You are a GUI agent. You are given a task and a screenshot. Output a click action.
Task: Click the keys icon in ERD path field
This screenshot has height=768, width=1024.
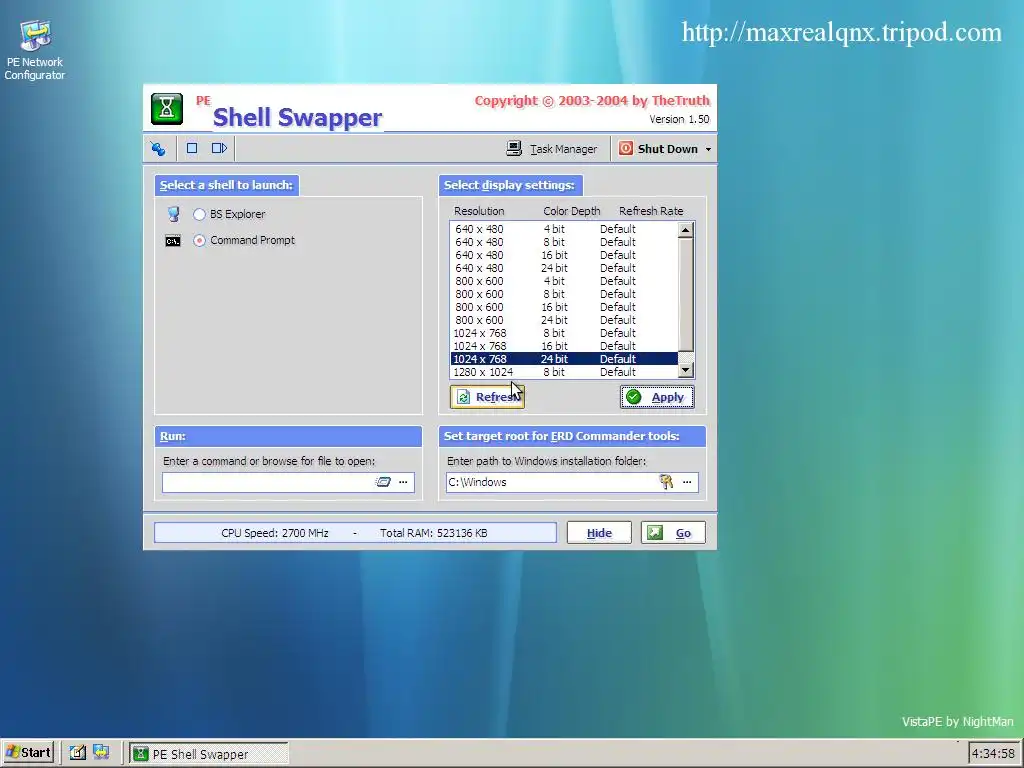coord(666,482)
